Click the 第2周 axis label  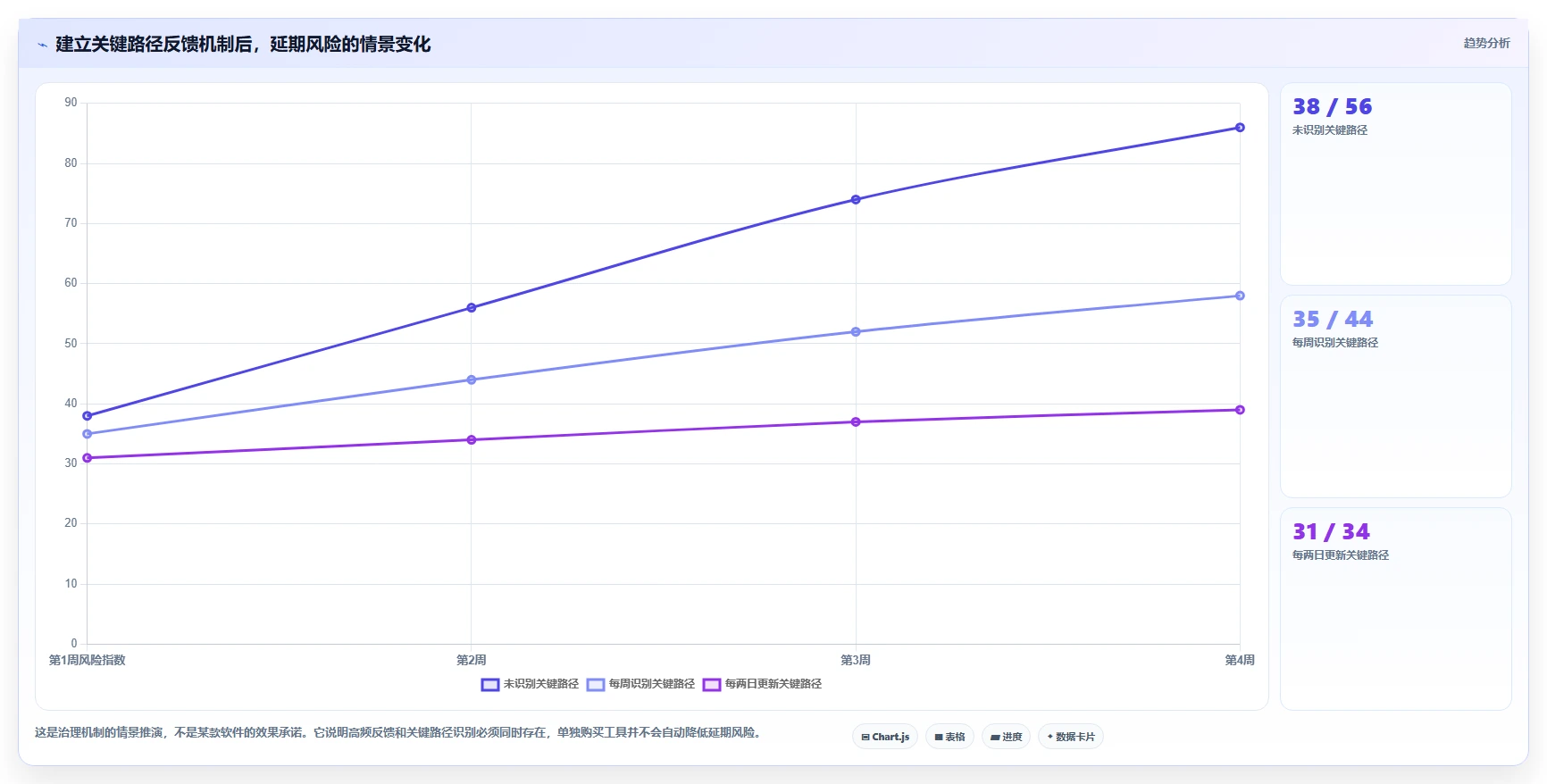pos(472,661)
